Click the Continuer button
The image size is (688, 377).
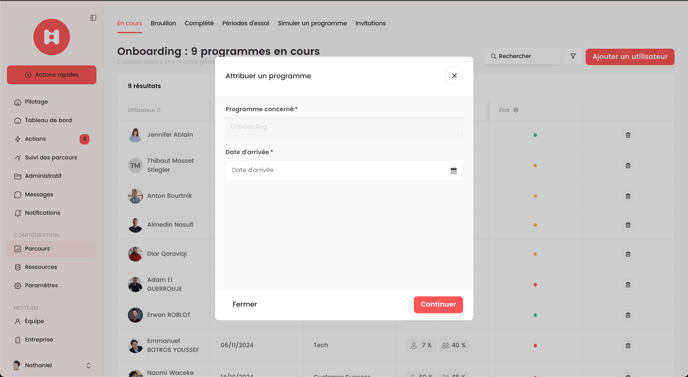(438, 305)
